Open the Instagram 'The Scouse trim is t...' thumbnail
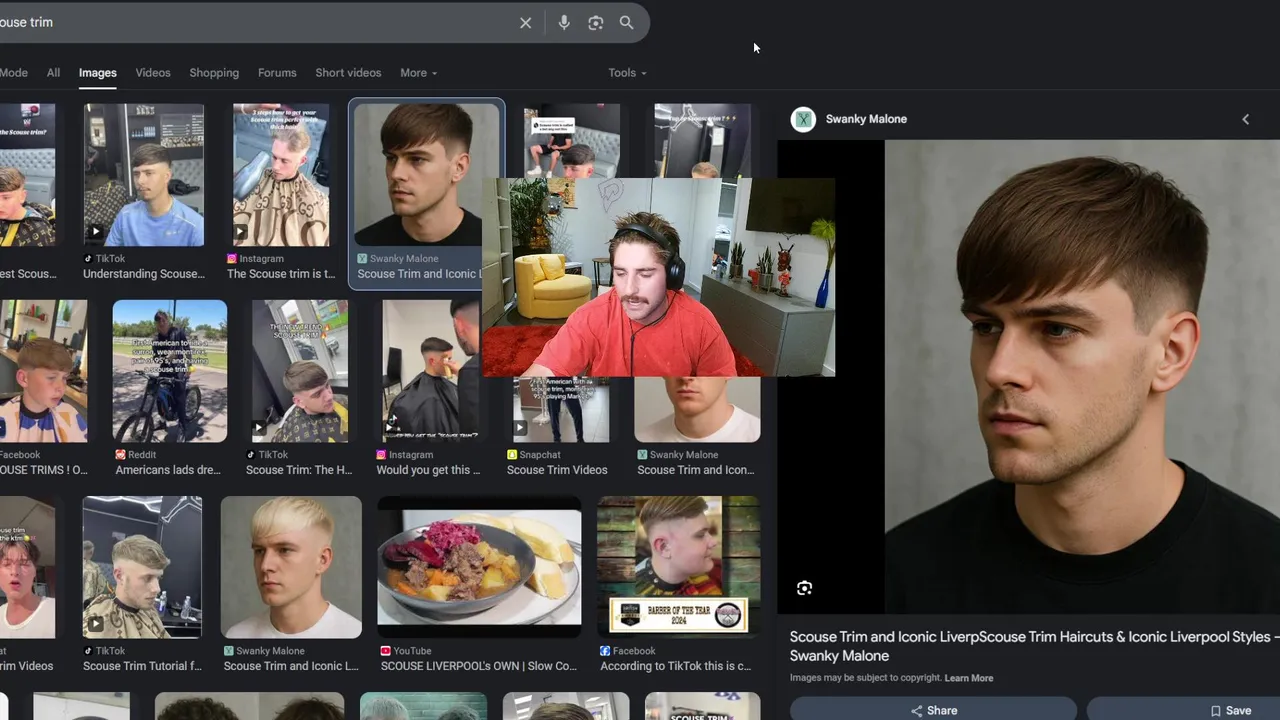Image resolution: width=1280 pixels, height=720 pixels. [281, 175]
